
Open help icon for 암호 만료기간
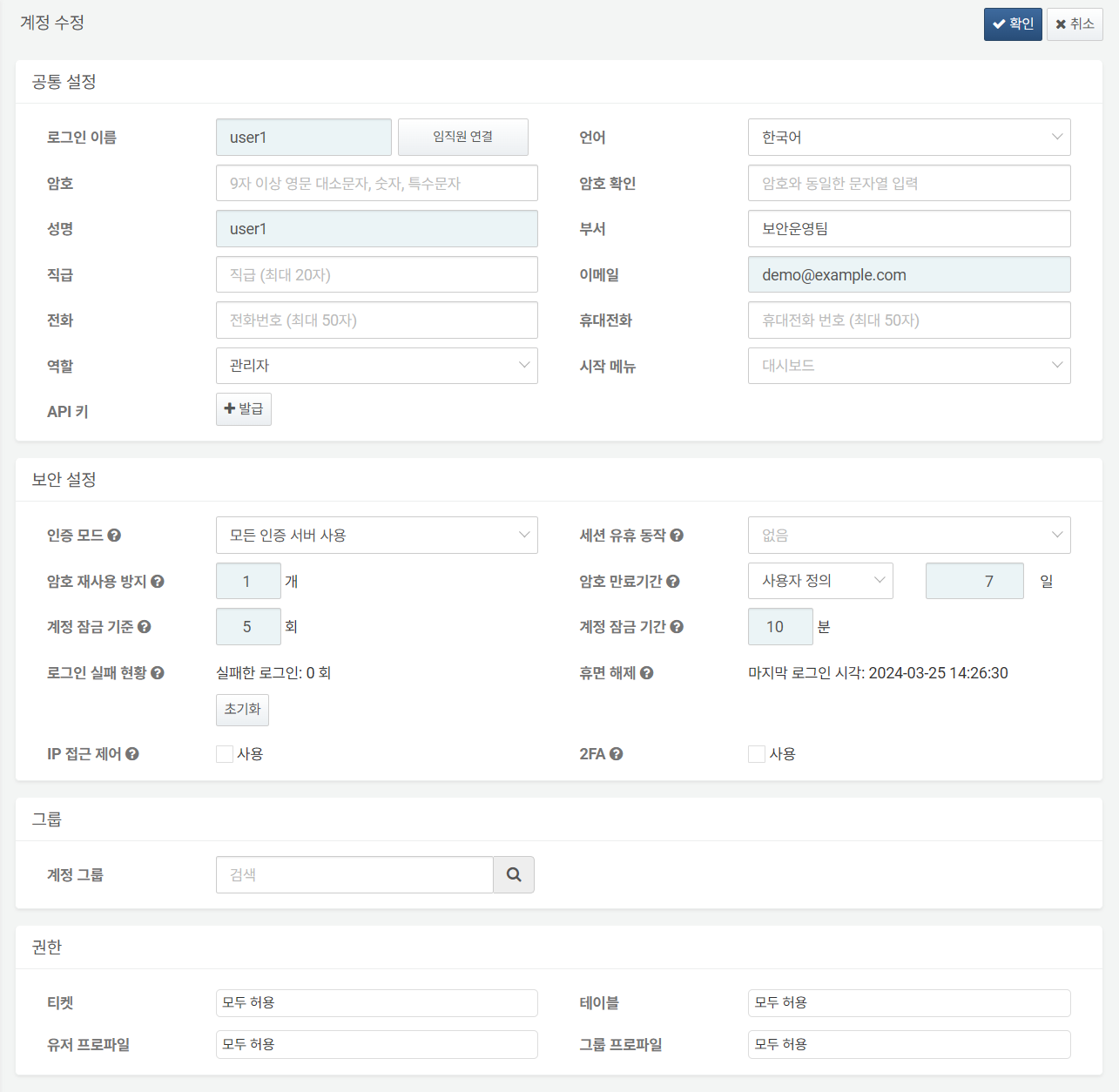(673, 582)
